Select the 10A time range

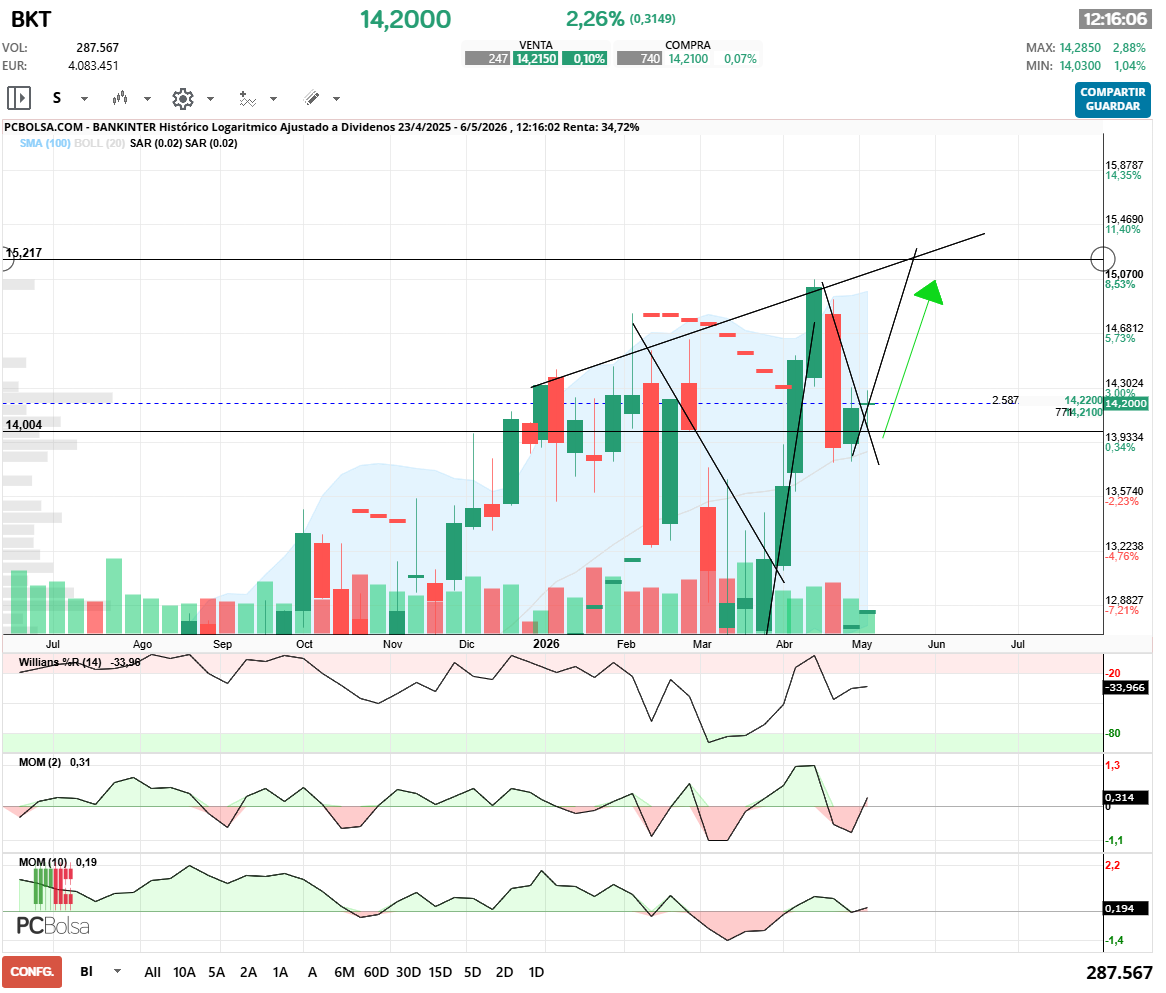pyautogui.click(x=184, y=972)
